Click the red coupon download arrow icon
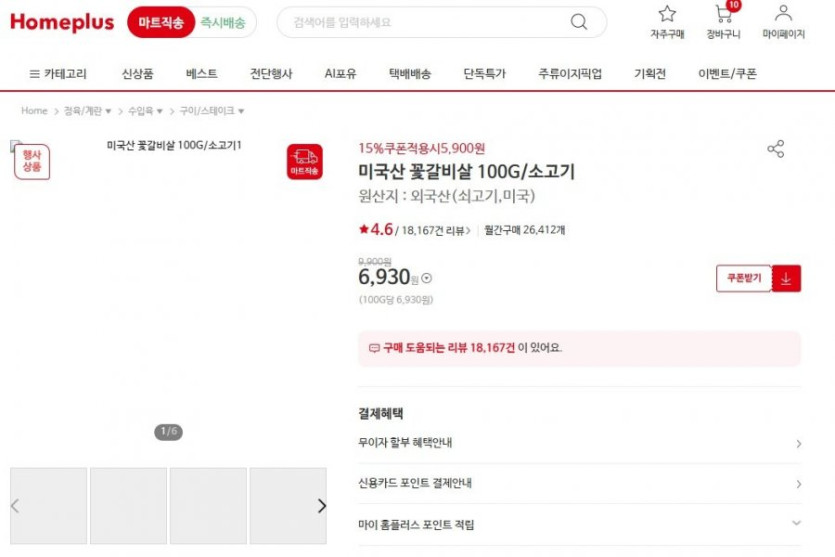 [786, 279]
